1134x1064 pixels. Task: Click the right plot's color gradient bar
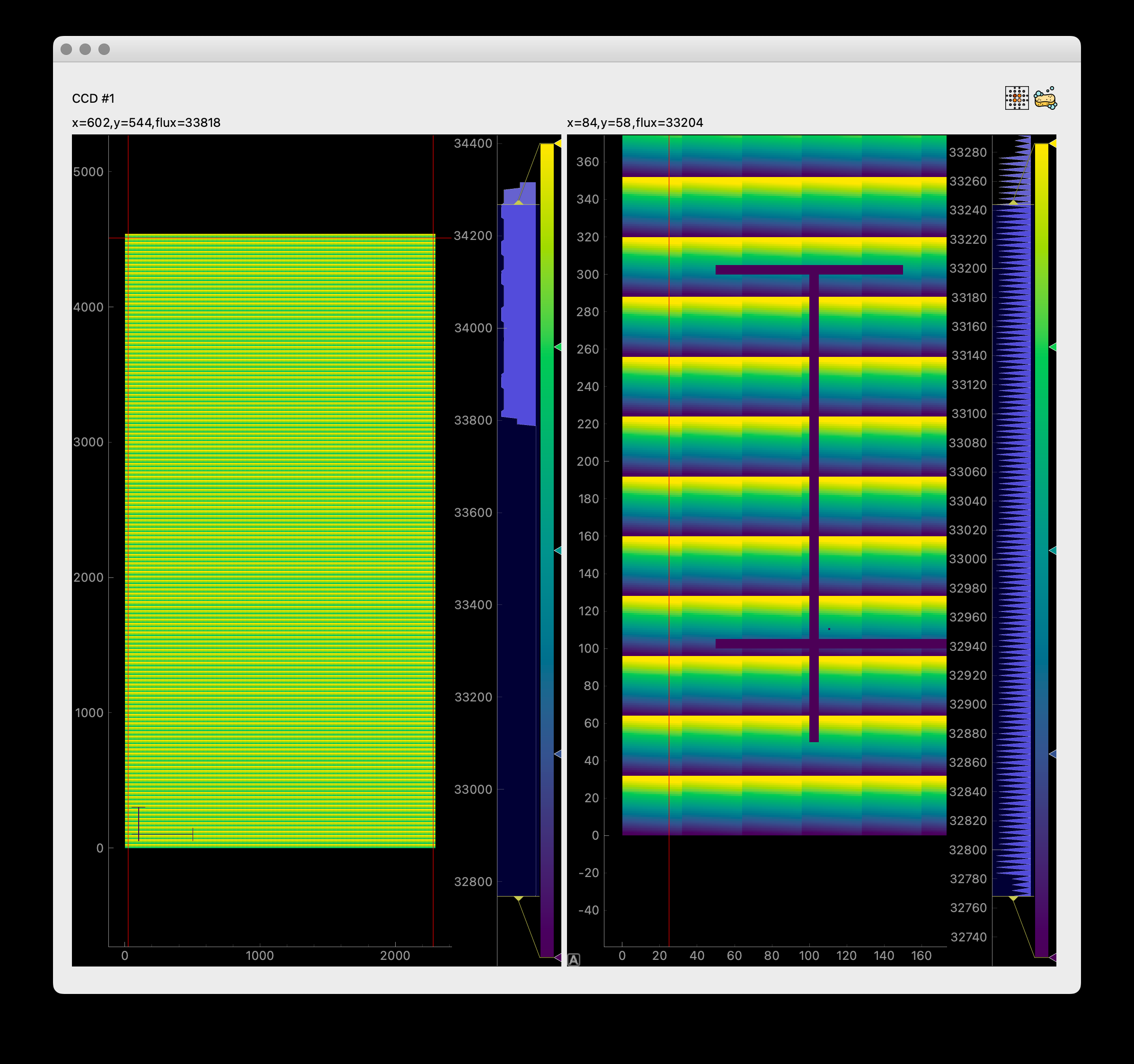click(x=1042, y=550)
